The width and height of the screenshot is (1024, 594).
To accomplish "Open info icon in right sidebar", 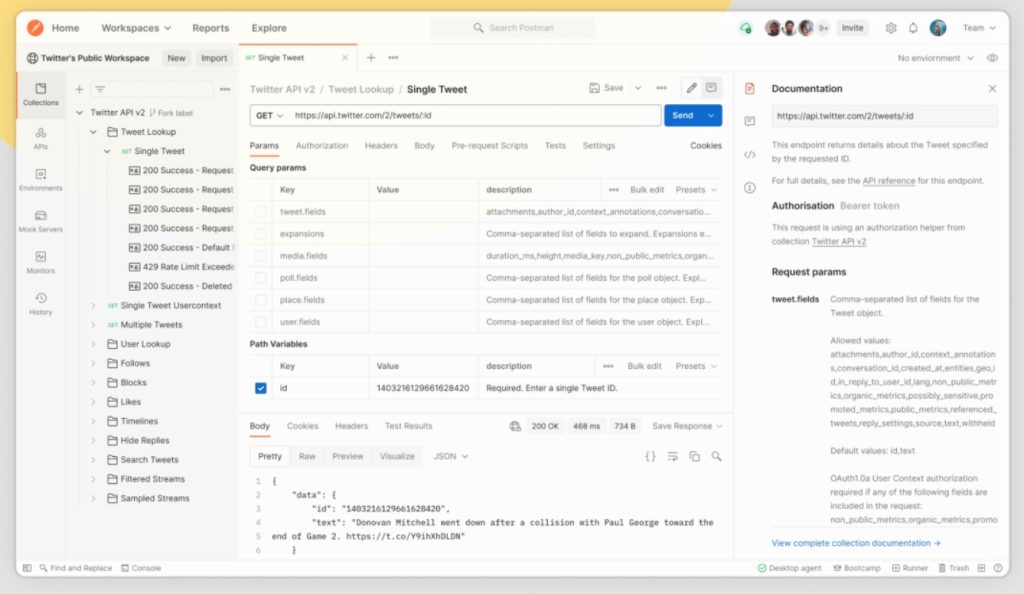I will (750, 188).
